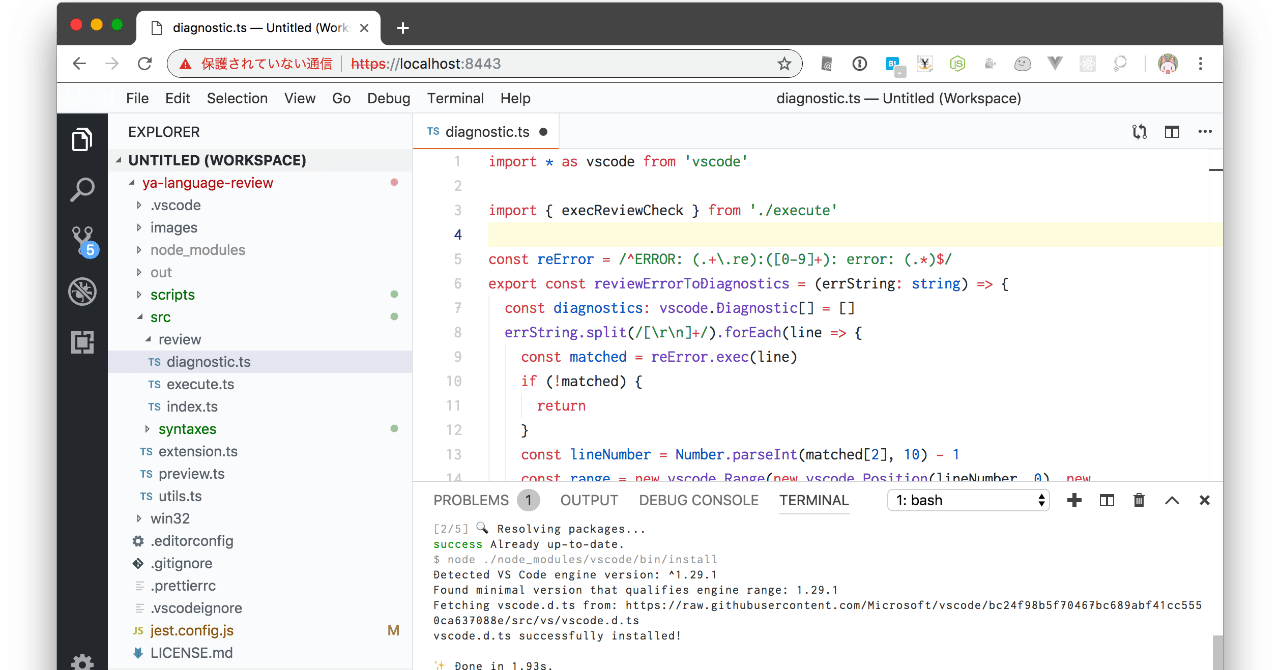Split the terminal panel
The height and width of the screenshot is (670, 1280).
tap(1106, 500)
